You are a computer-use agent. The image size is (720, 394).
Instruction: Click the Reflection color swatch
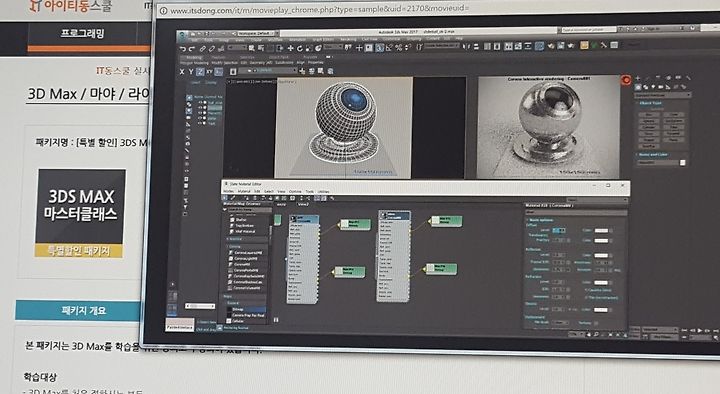click(601, 255)
